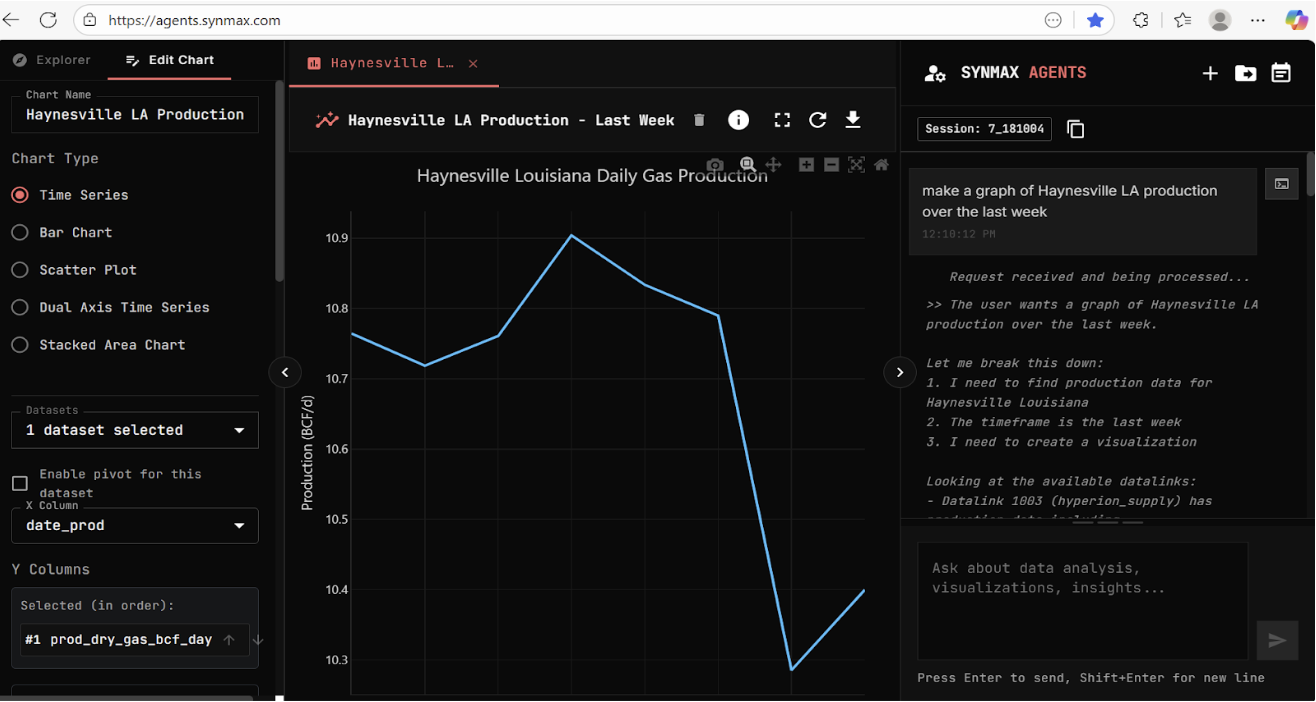Viewport: 1316px width, 702px height.
Task: Select Stacked Area Chart option
Action: [x=20, y=345]
